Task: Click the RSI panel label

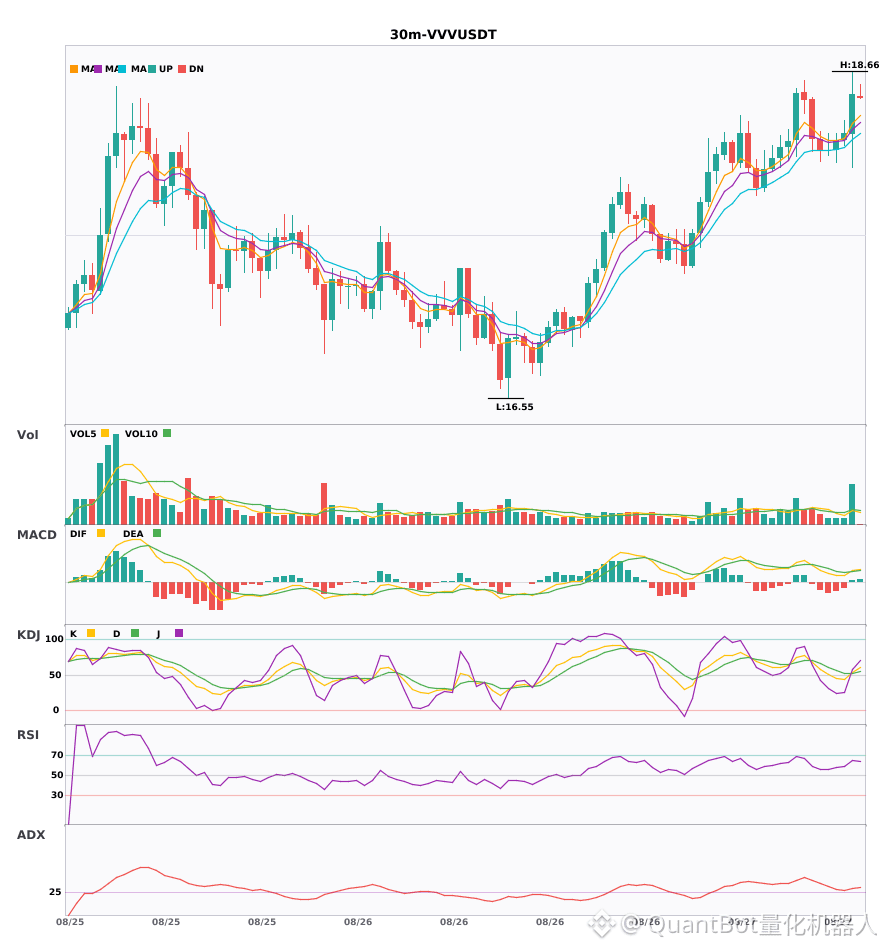Action: tap(28, 735)
